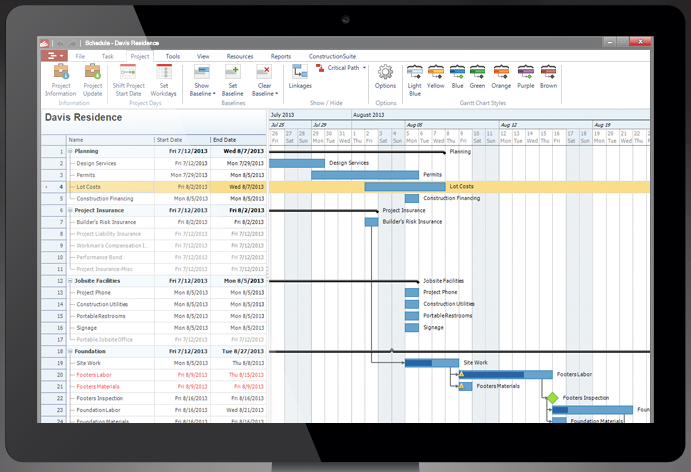Open the Options gear

coord(386,78)
